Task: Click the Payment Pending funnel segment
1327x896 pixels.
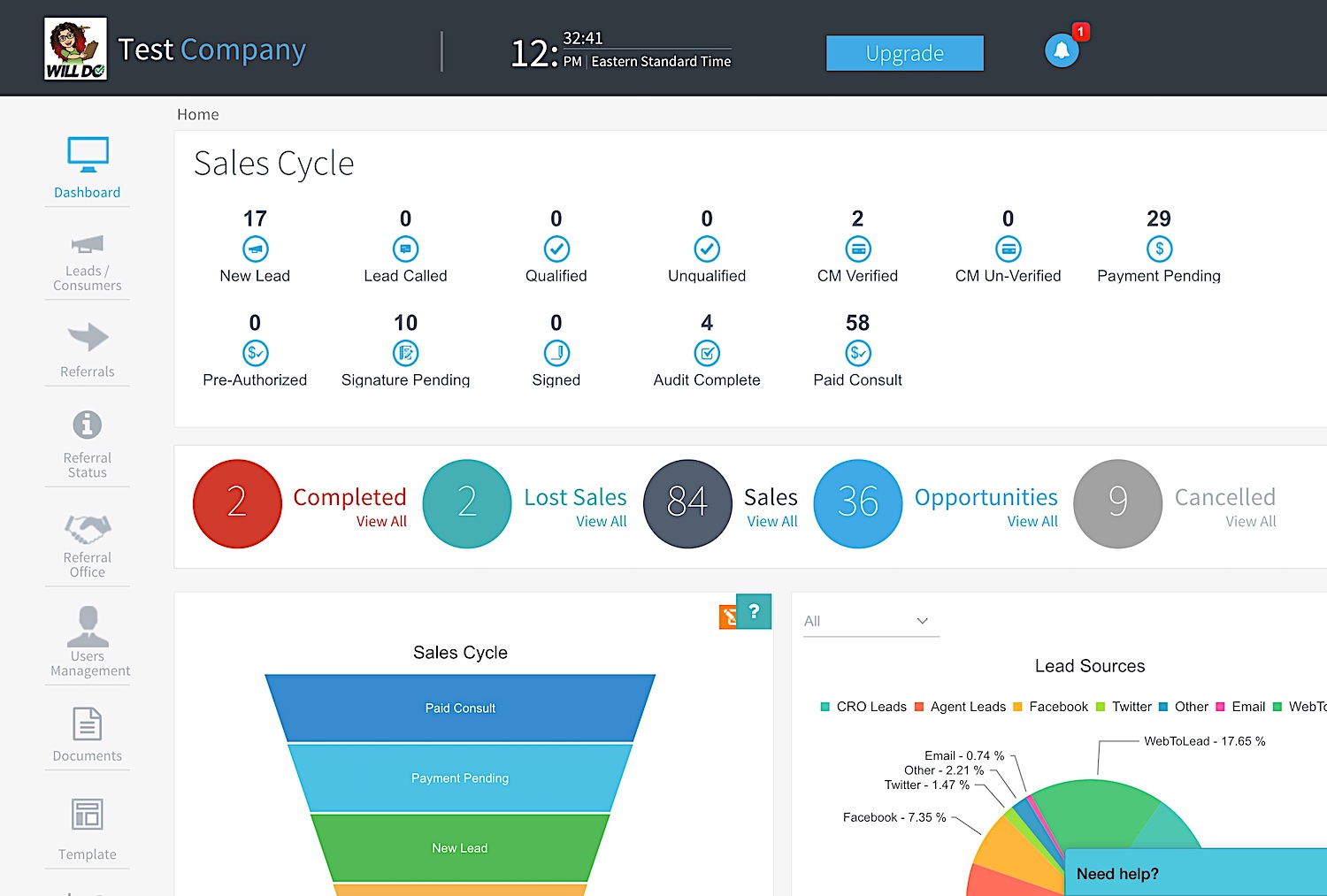Action: click(x=460, y=778)
